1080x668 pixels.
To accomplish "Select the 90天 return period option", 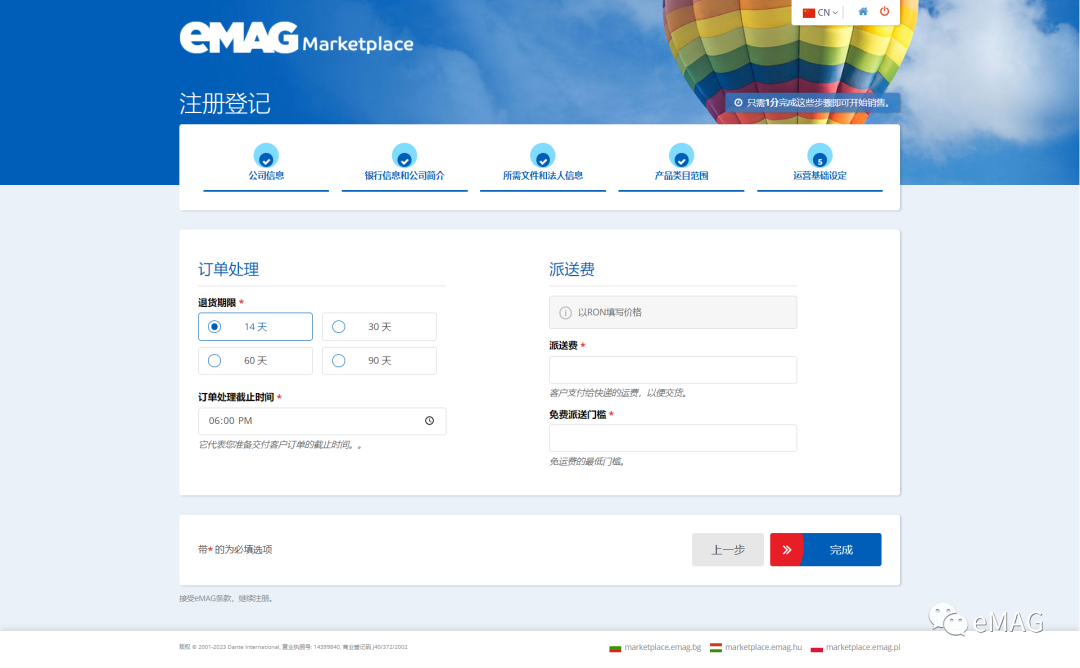I will (x=338, y=360).
